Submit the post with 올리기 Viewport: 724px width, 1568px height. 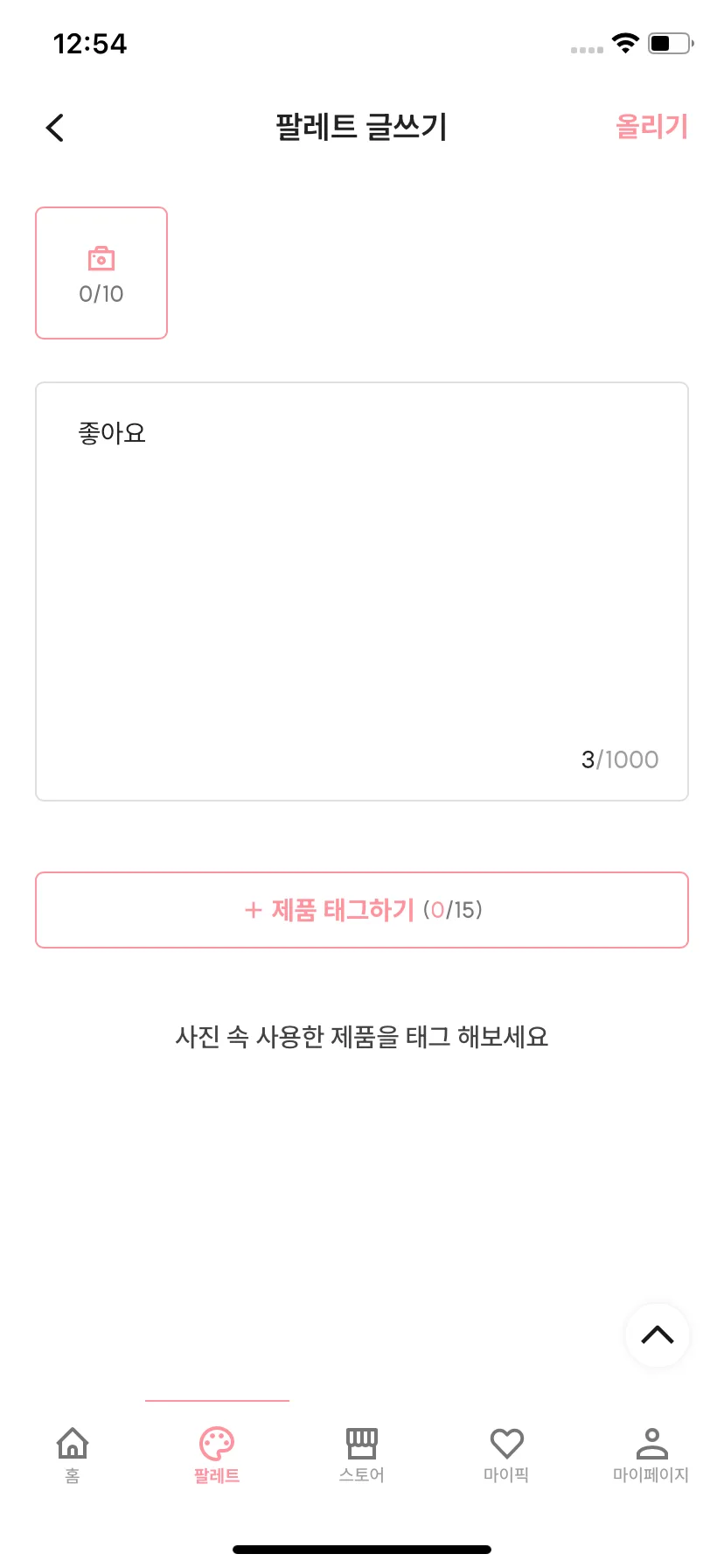(x=652, y=127)
